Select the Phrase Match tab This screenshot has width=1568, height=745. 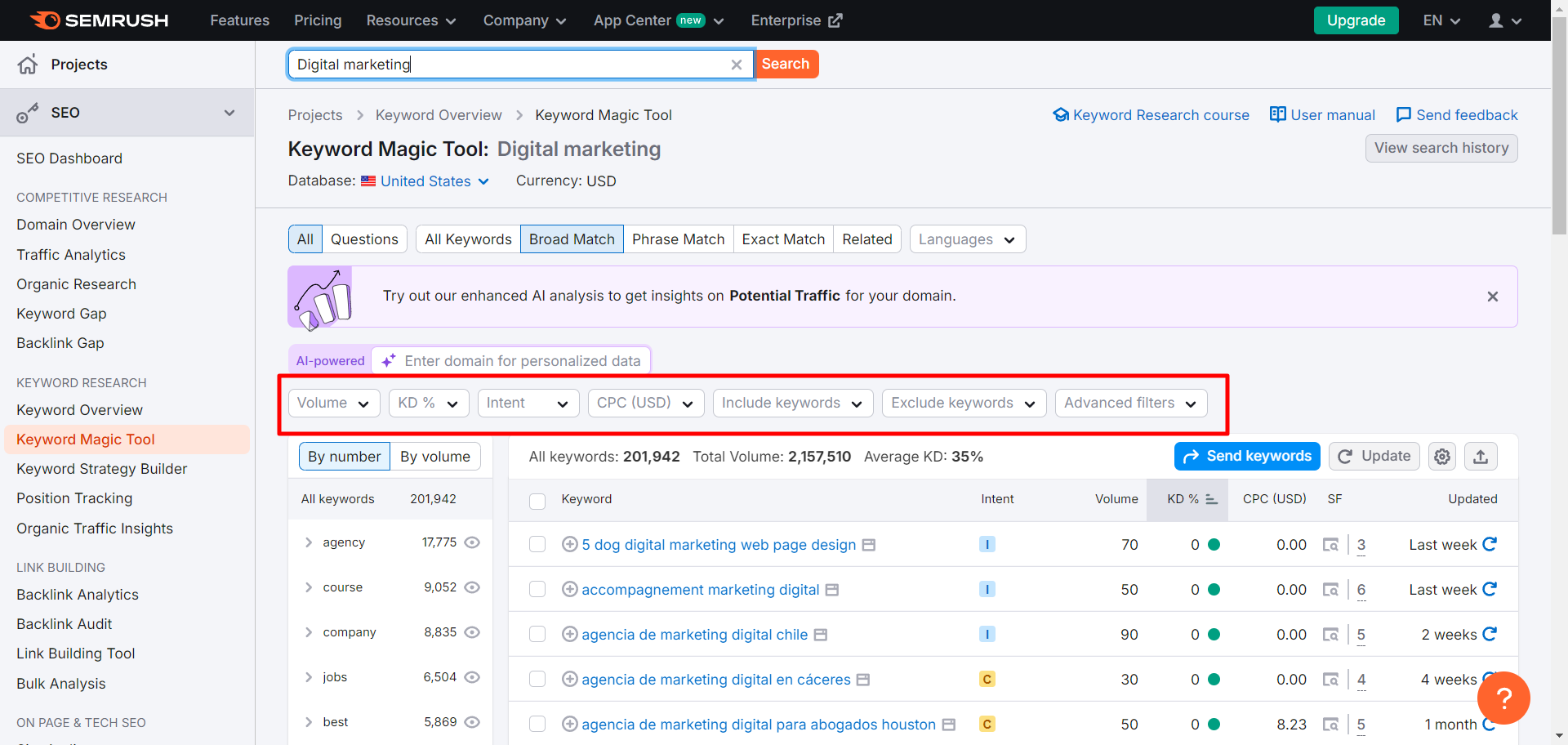point(678,239)
